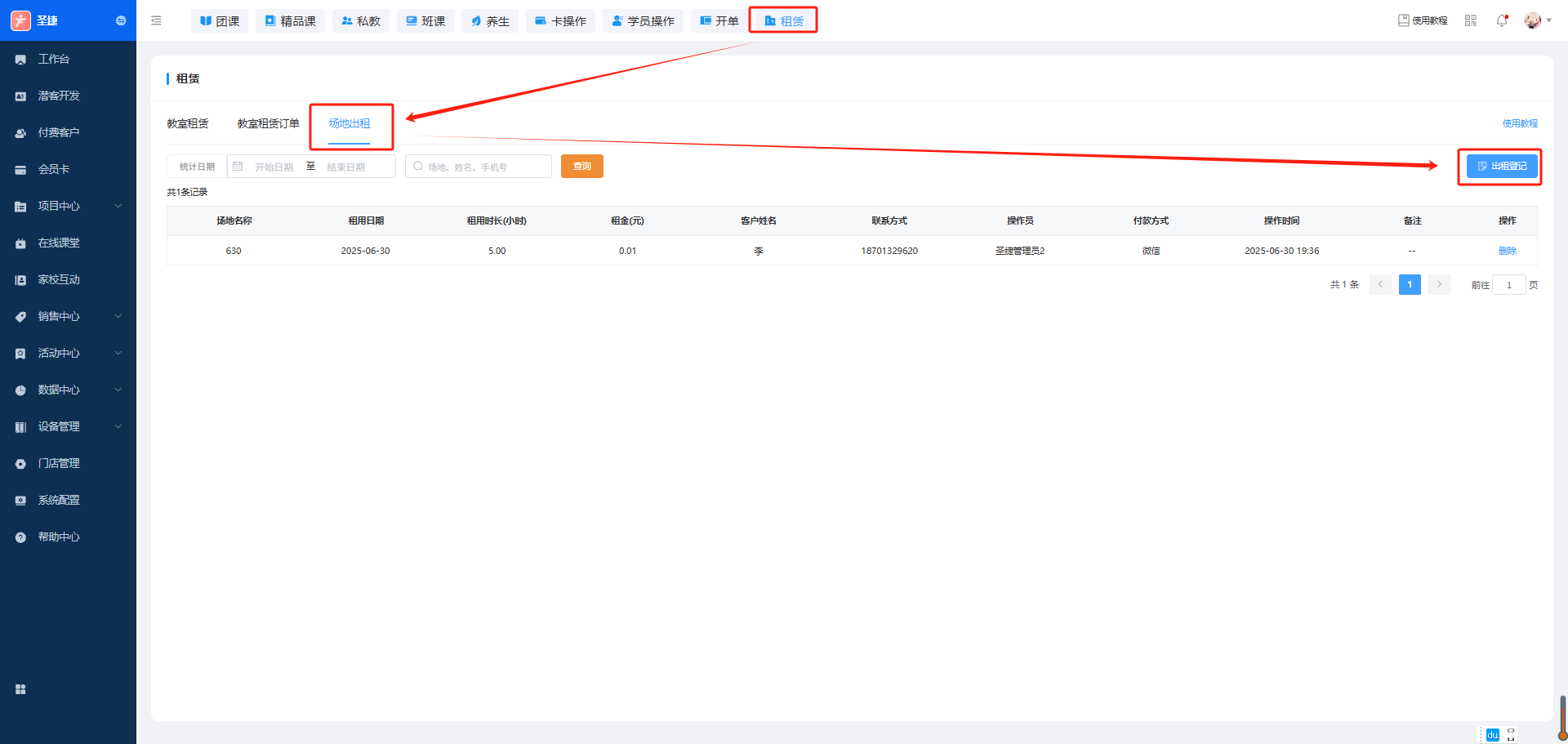Click the apps grid icon at sidebar bottom
Viewport: 1568px width, 744px height.
pyautogui.click(x=20, y=689)
